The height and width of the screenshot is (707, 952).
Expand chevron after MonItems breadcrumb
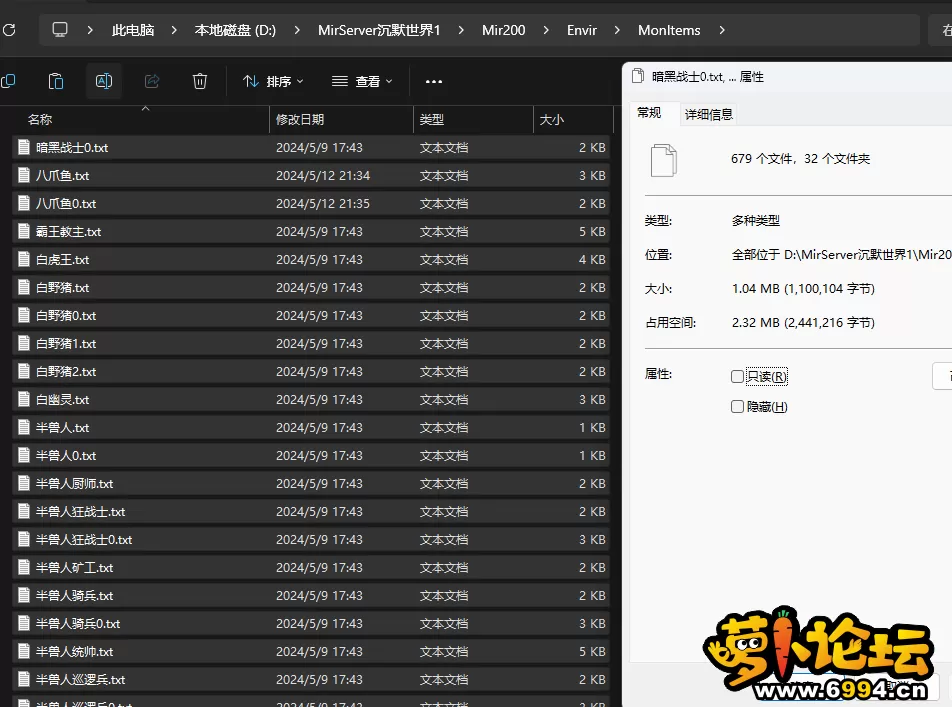tap(722, 30)
